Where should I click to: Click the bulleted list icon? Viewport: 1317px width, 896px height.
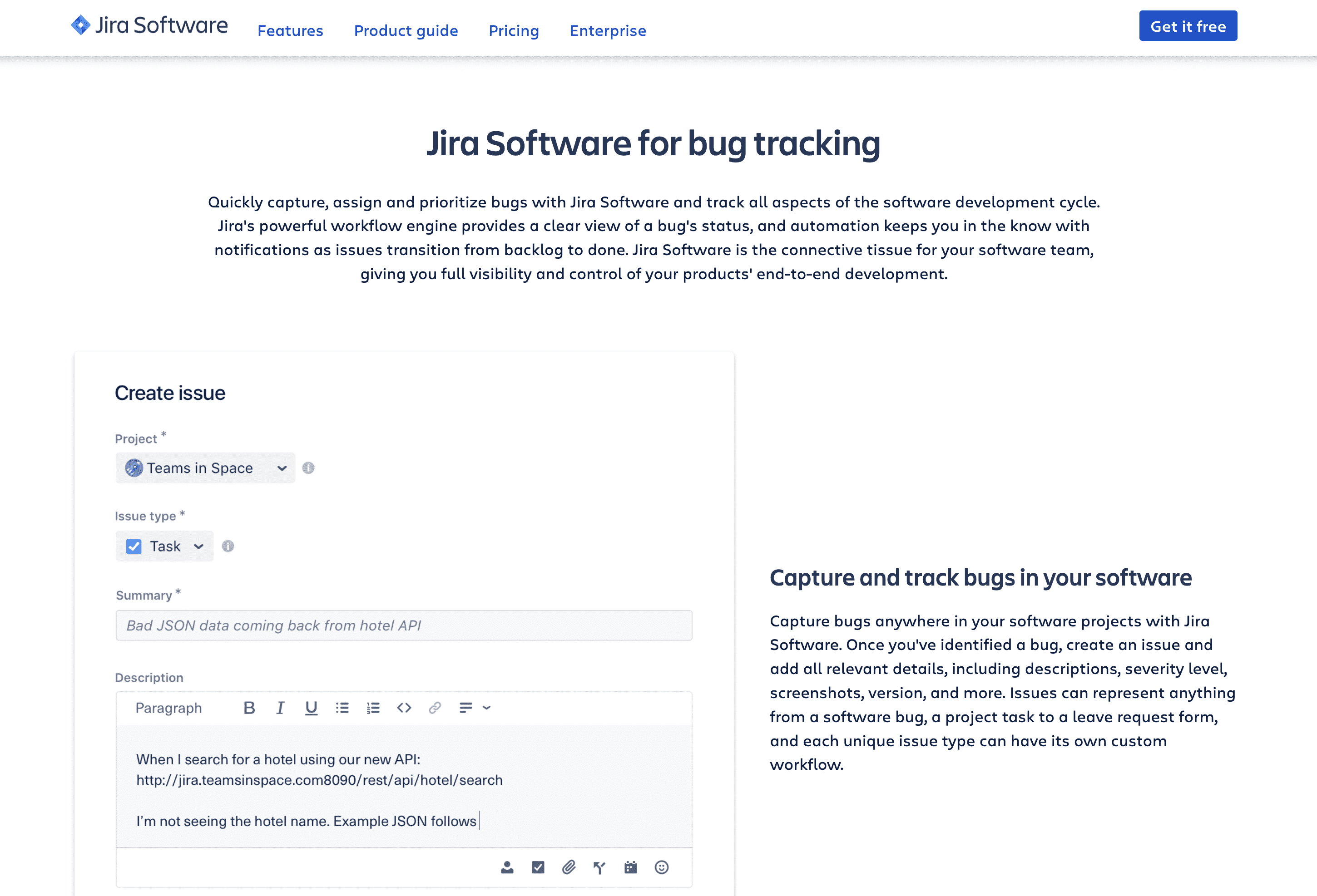point(342,707)
